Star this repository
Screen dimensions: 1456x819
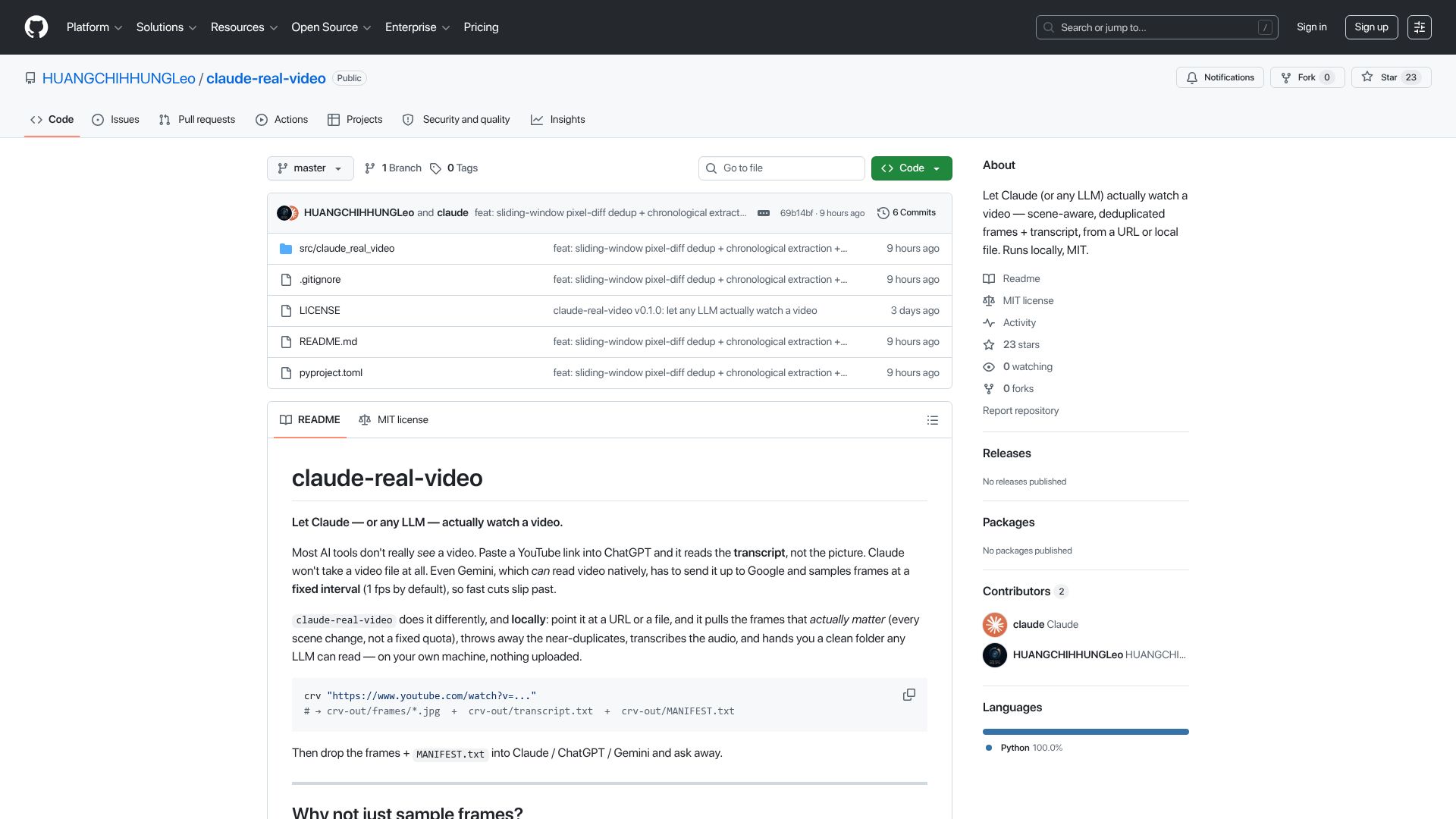(1391, 77)
